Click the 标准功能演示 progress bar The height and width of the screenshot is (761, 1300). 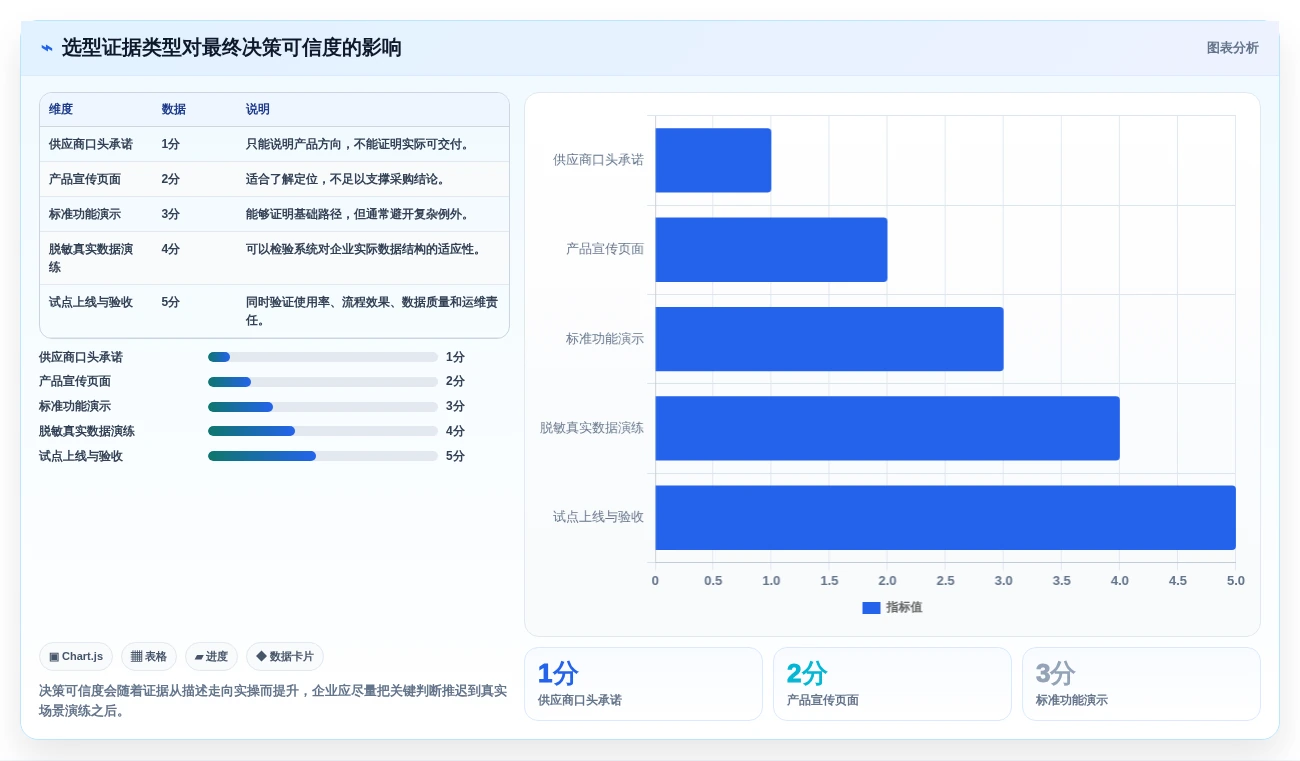pyautogui.click(x=323, y=407)
